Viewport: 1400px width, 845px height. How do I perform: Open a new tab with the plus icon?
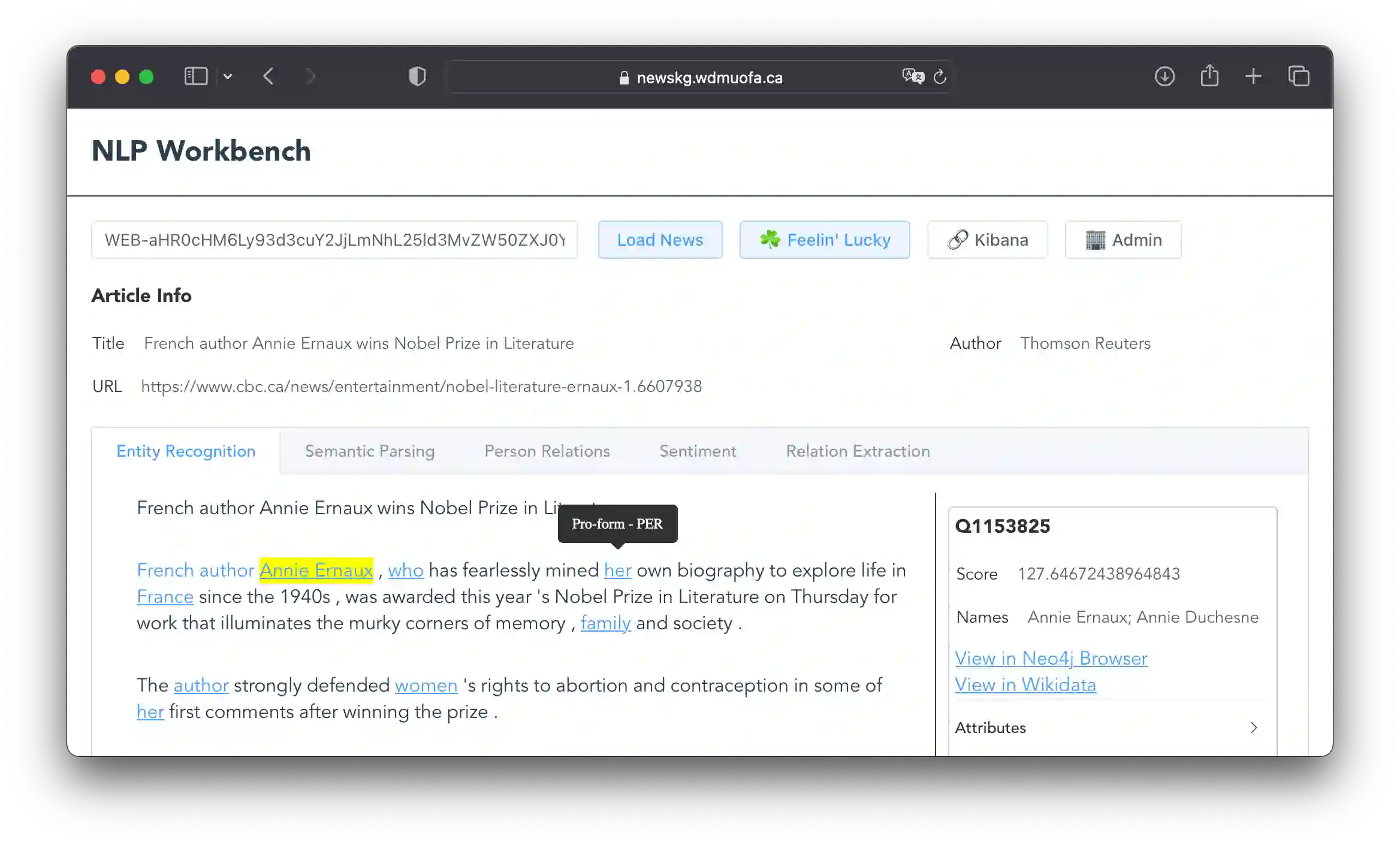coord(1253,77)
